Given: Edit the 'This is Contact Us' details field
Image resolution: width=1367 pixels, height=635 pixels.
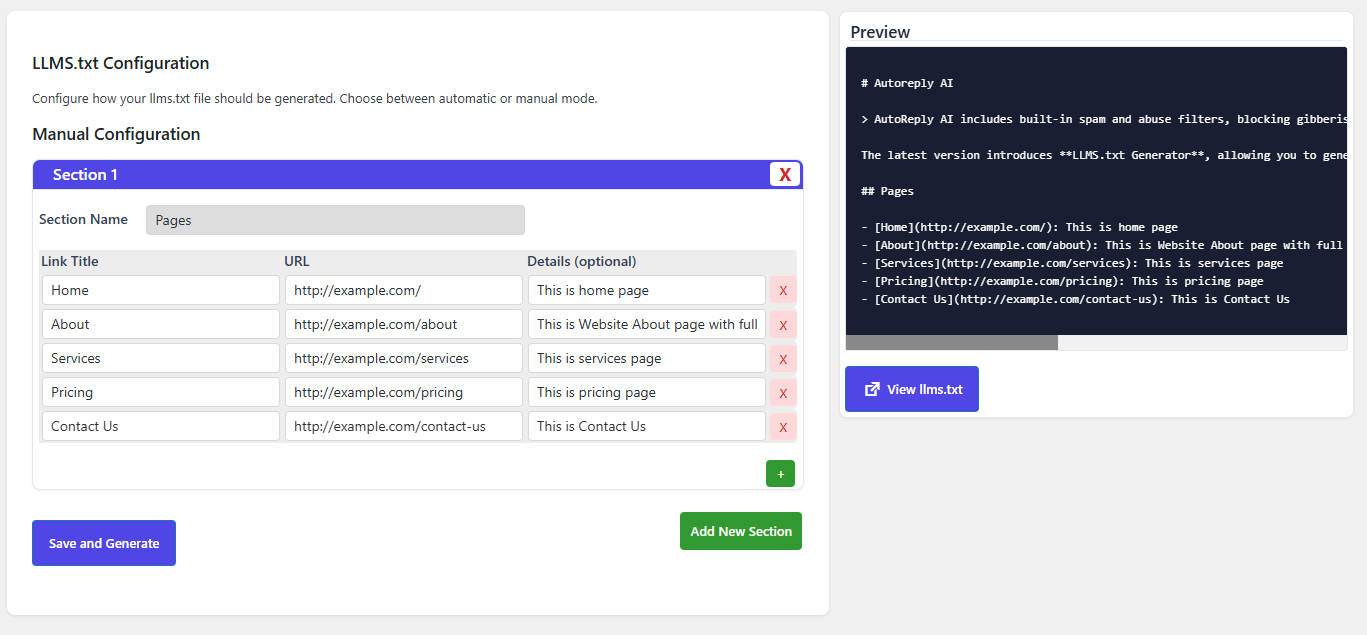Looking at the screenshot, I should click(646, 426).
